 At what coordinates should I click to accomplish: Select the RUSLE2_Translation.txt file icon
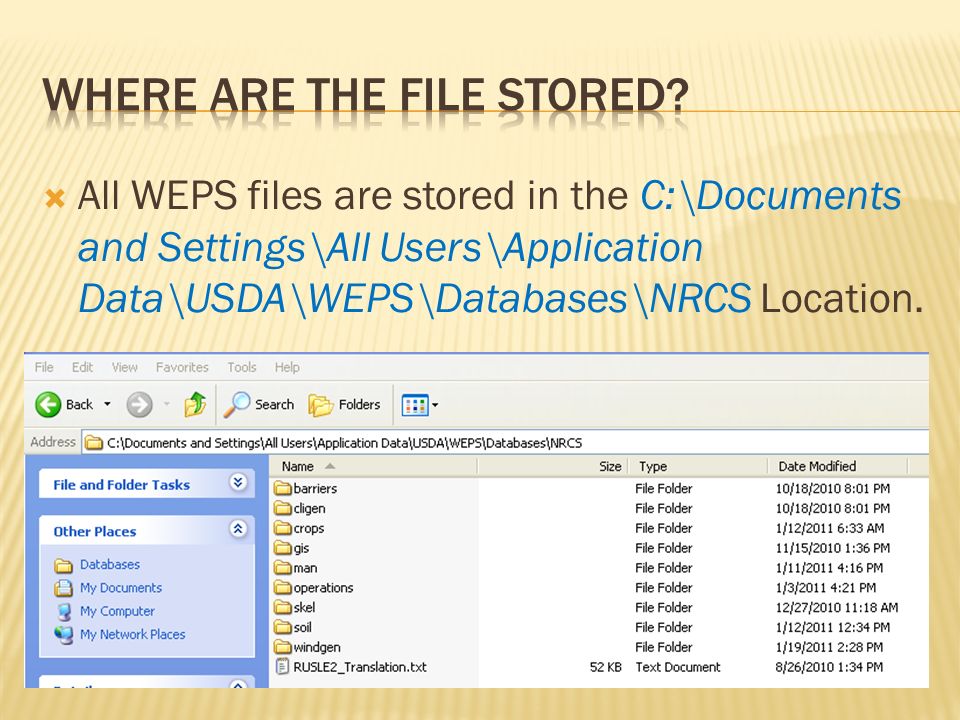pos(282,667)
